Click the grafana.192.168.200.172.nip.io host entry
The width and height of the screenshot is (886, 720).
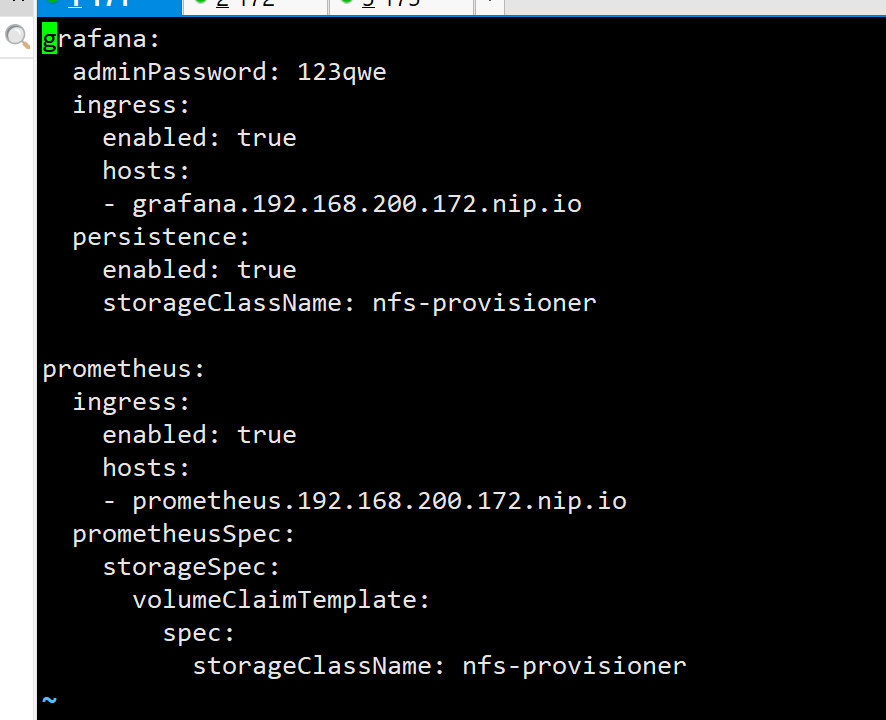pos(357,204)
